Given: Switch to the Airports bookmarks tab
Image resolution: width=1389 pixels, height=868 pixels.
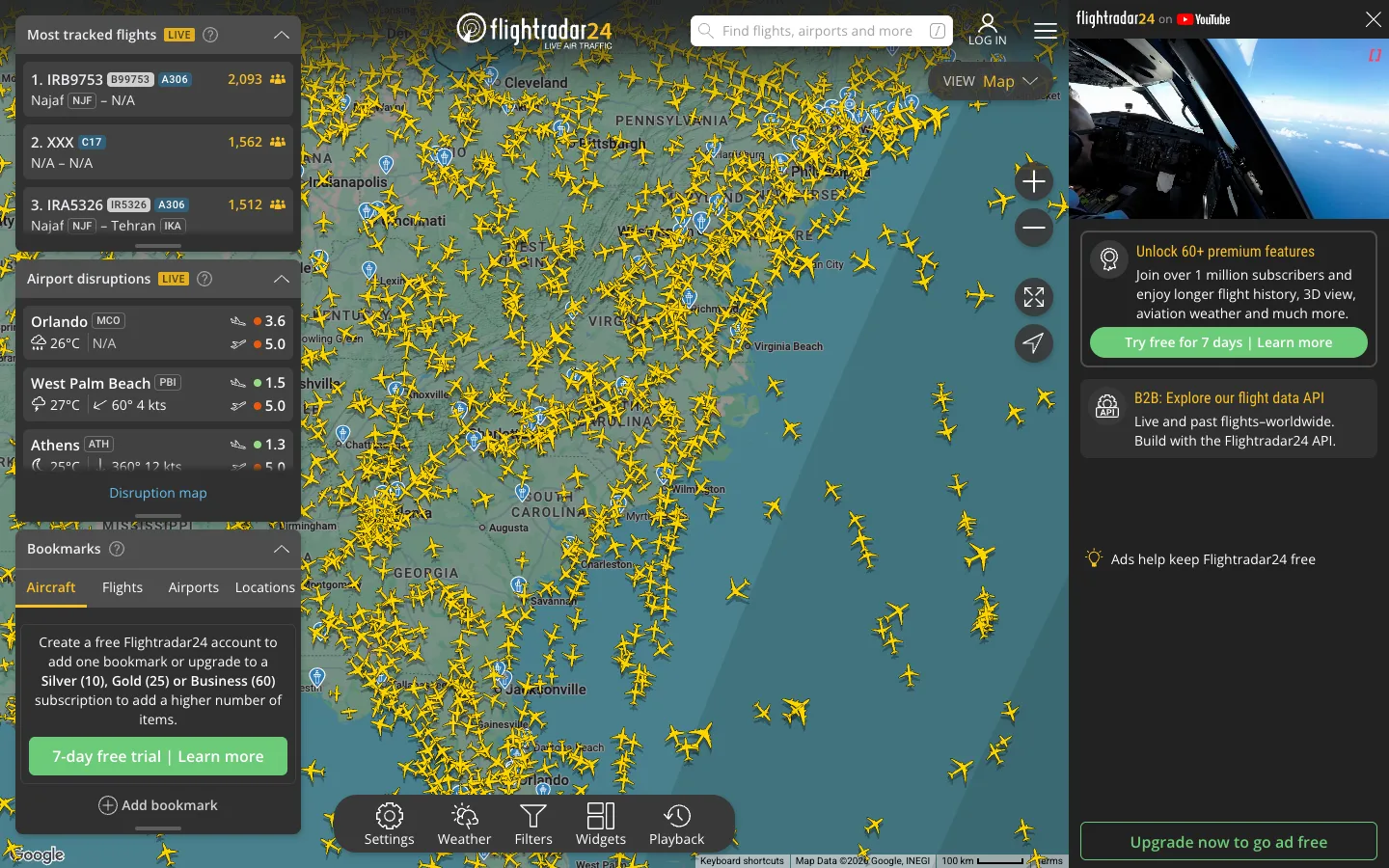Looking at the screenshot, I should click(x=193, y=587).
